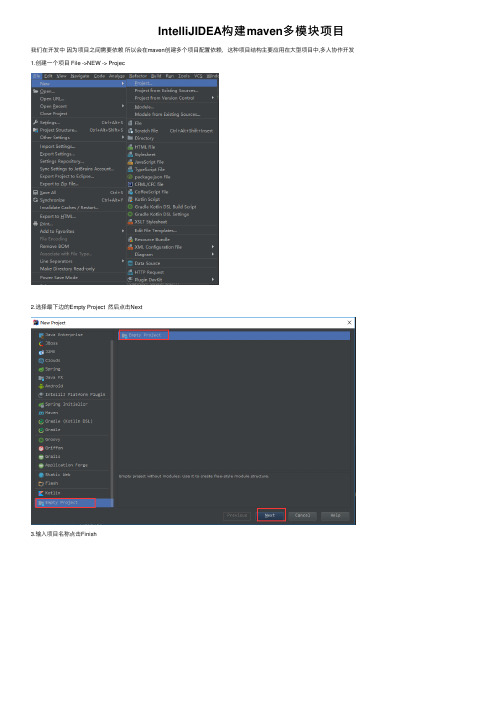Click the Java Enterprise icon in New Project list
This screenshot has height=713, width=504.
[x=41, y=335]
